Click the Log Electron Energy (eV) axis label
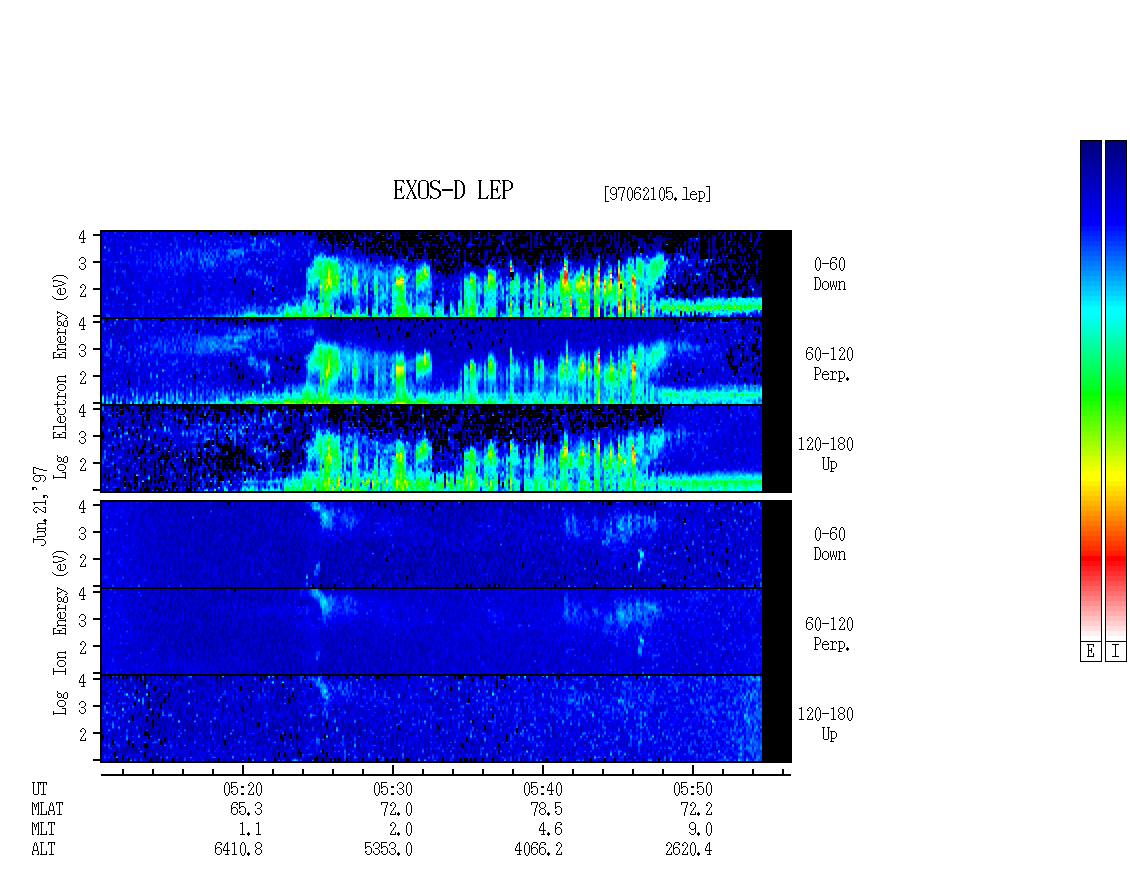The image size is (1130, 875). (60, 376)
